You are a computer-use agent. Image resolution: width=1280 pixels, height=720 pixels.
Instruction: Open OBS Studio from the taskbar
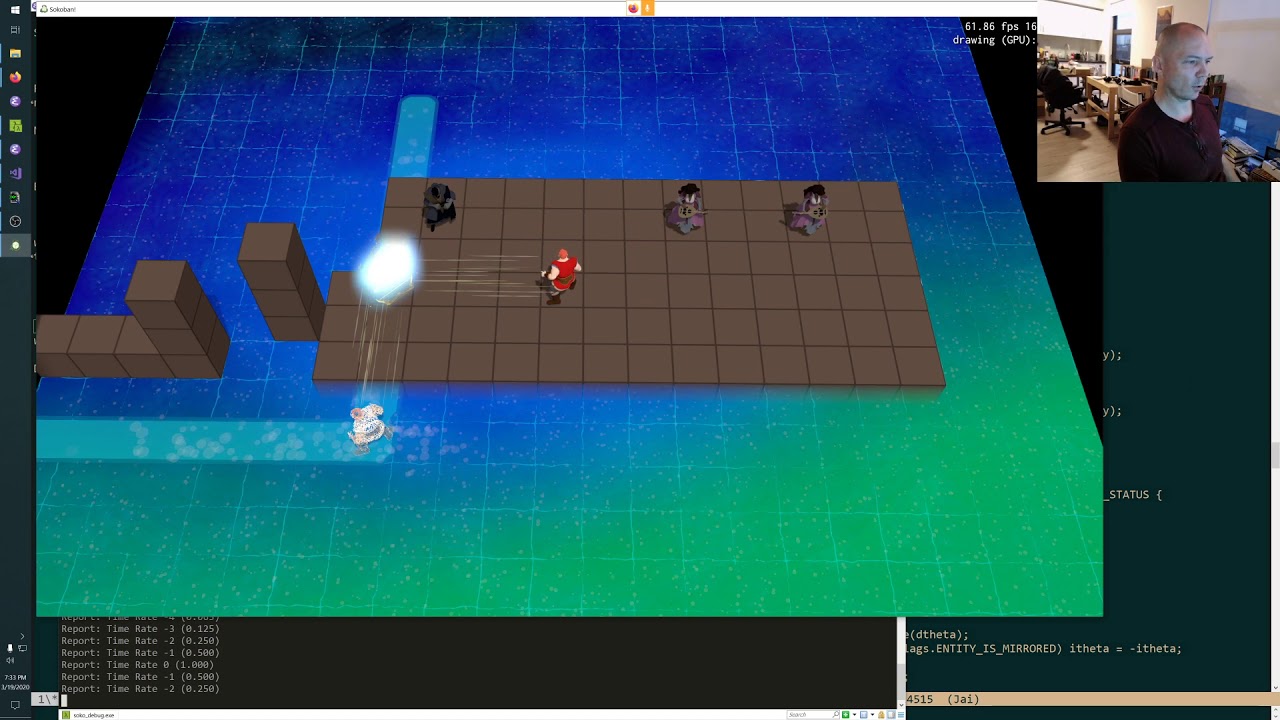pos(15,221)
